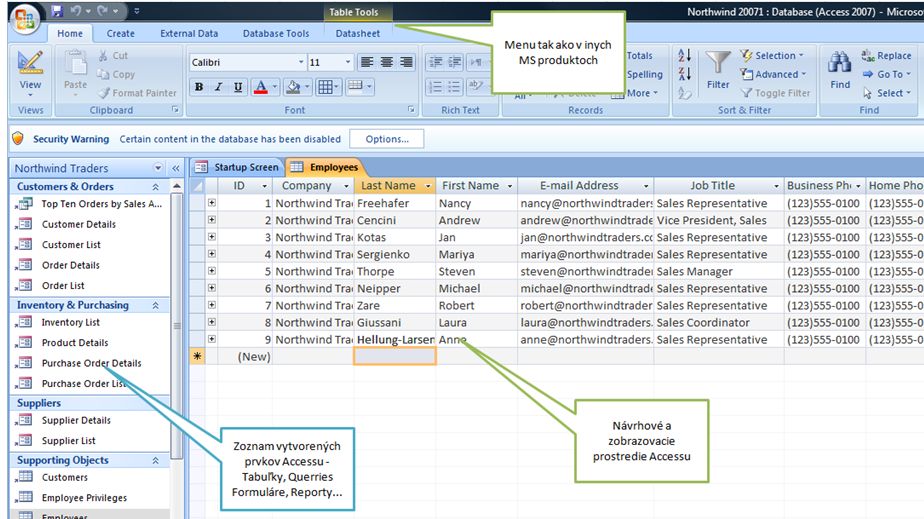Click the select-all datasheet corner box

coord(197,186)
